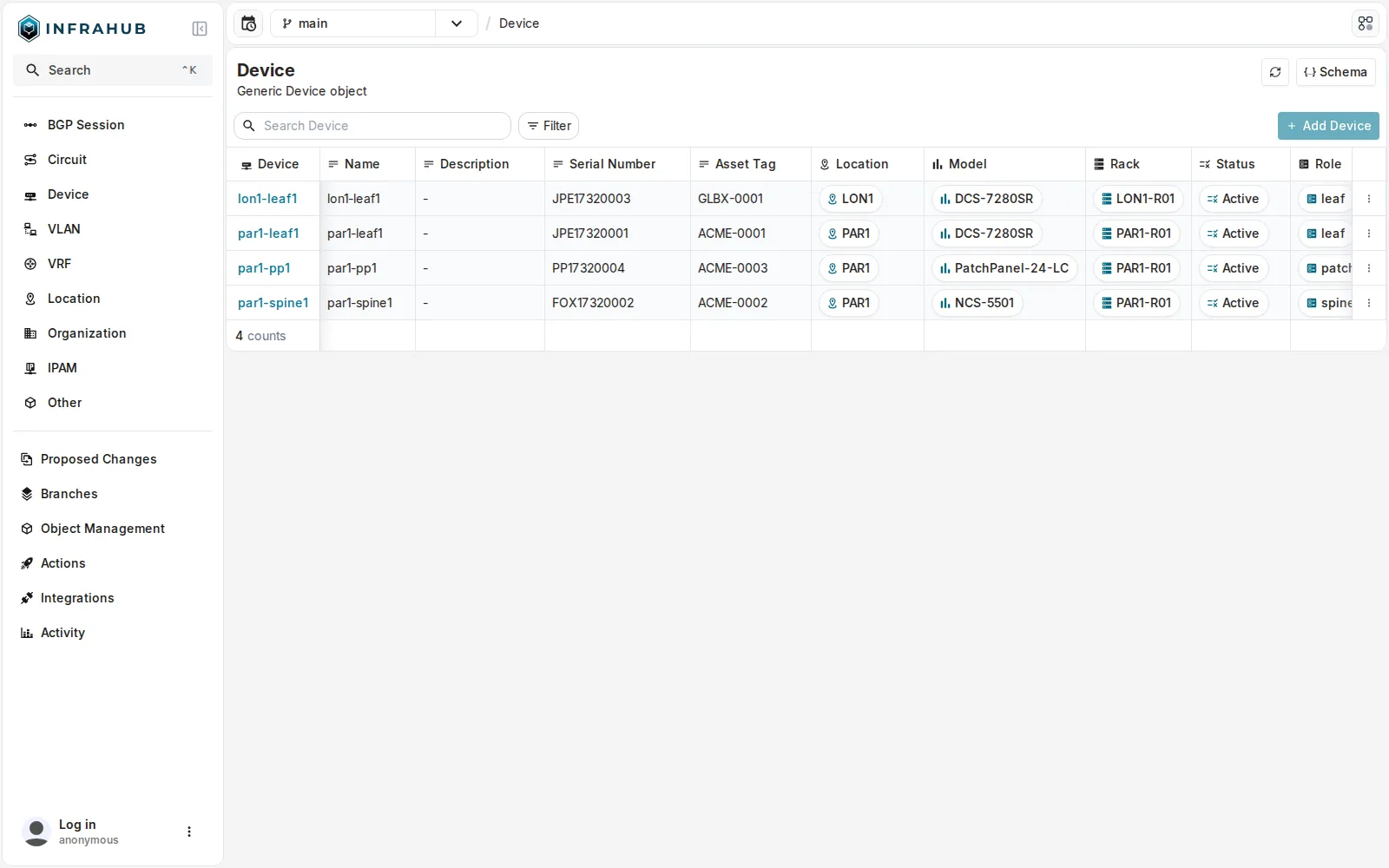Expand Activity section

point(113,633)
